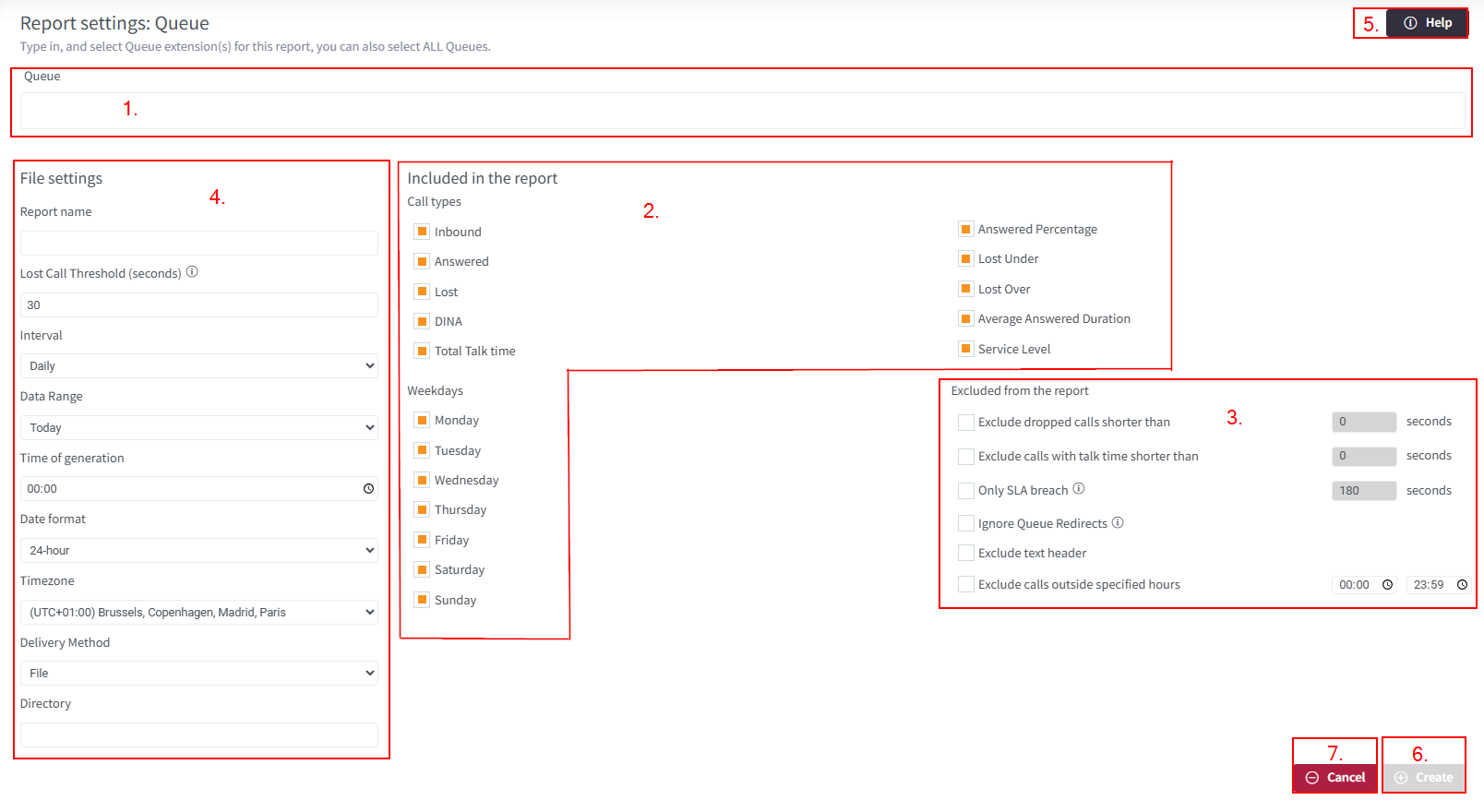The image size is (1484, 812).
Task: Click the Time of generation field
Action: coord(199,489)
